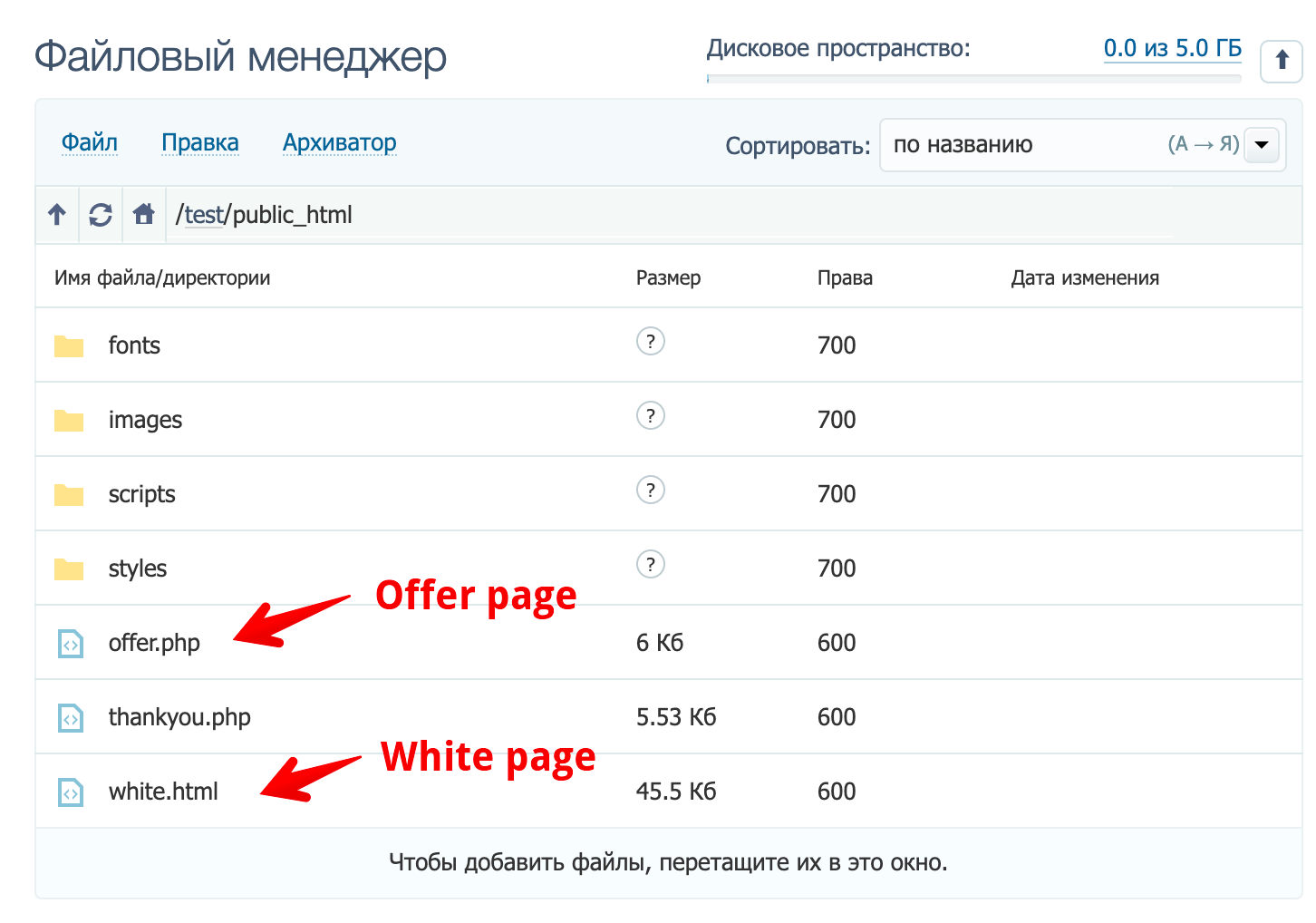This screenshot has width=1316, height=923.
Task: Click the disk space progress bar
Action: click(x=974, y=81)
